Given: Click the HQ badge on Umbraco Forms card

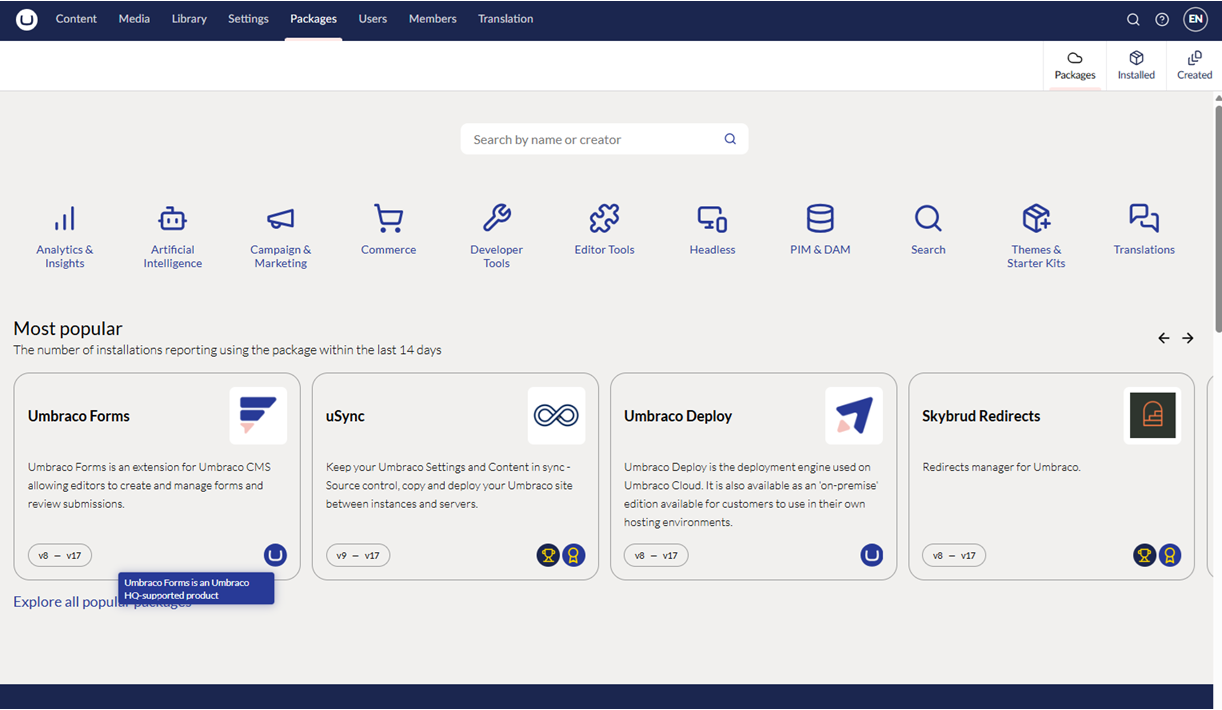Looking at the screenshot, I should pyautogui.click(x=275, y=555).
